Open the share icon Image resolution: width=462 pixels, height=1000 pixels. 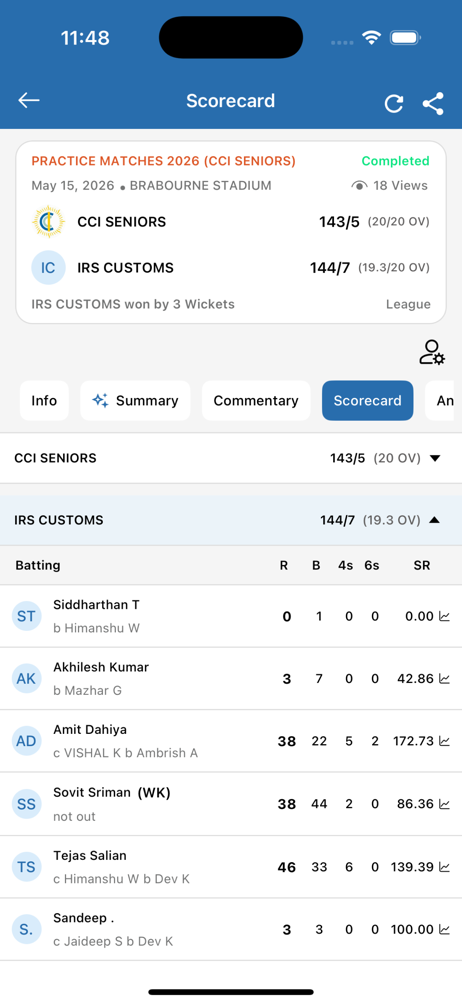tap(433, 103)
